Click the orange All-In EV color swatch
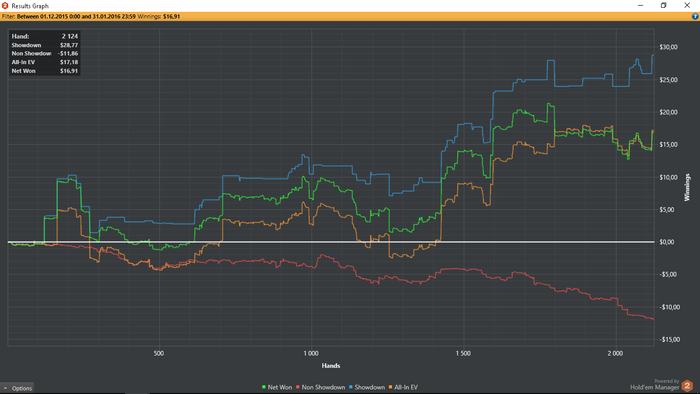 (x=390, y=387)
